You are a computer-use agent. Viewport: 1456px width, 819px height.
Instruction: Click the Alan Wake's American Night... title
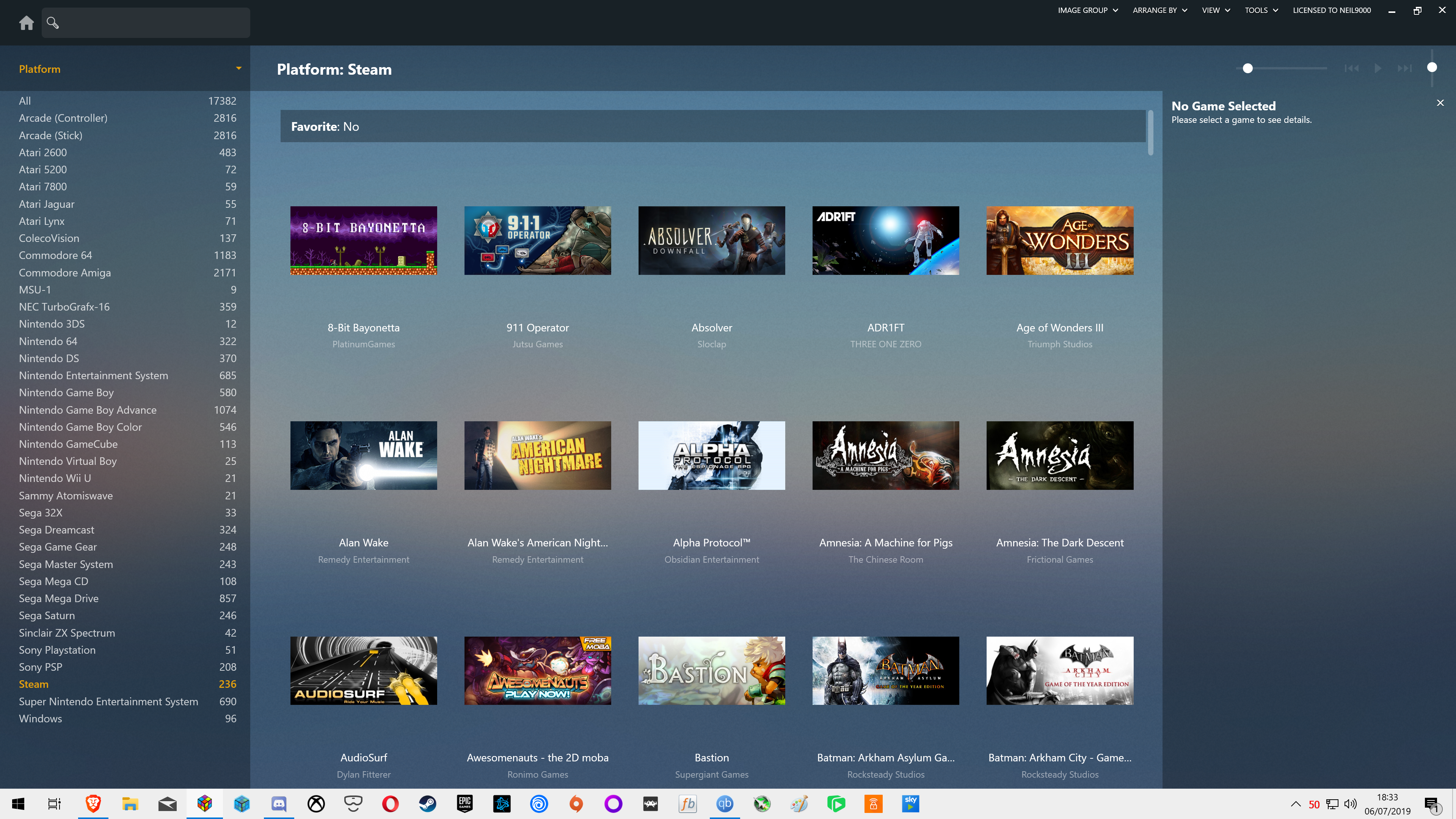tap(538, 543)
